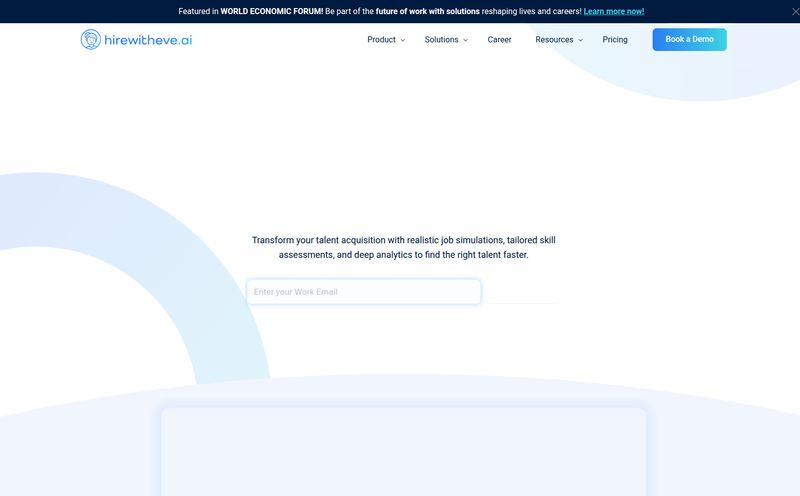
Task: Navigate to Pricing
Action: tap(615, 39)
